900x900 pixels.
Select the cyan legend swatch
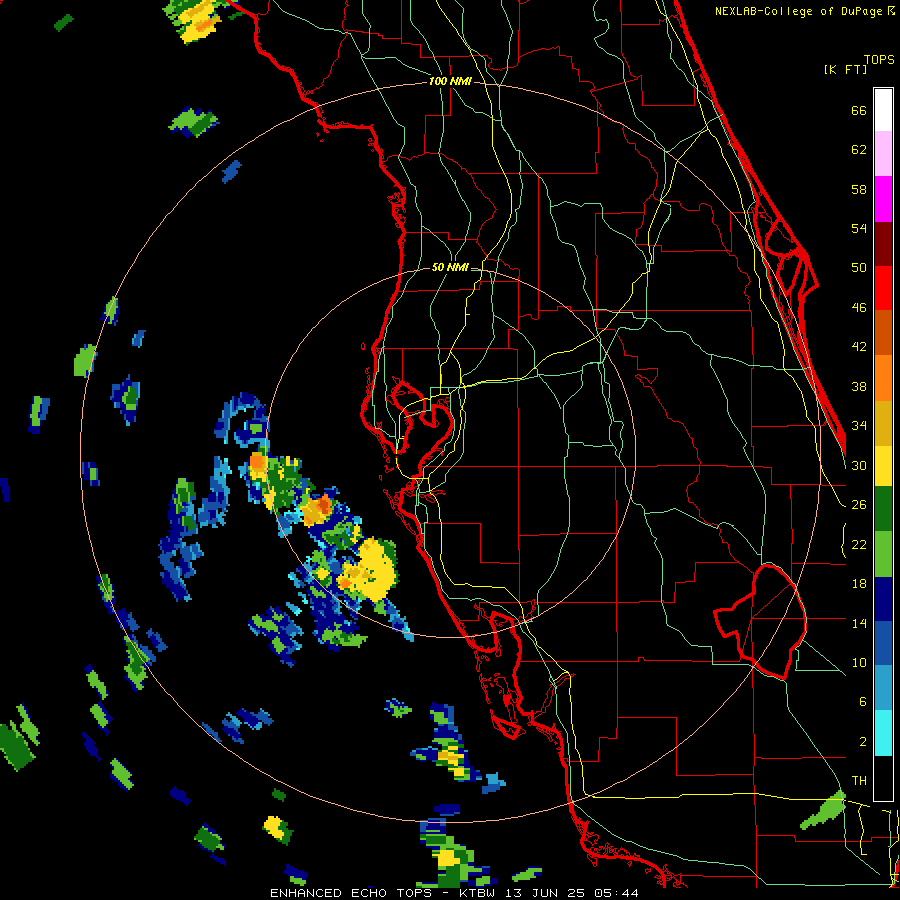point(883,733)
